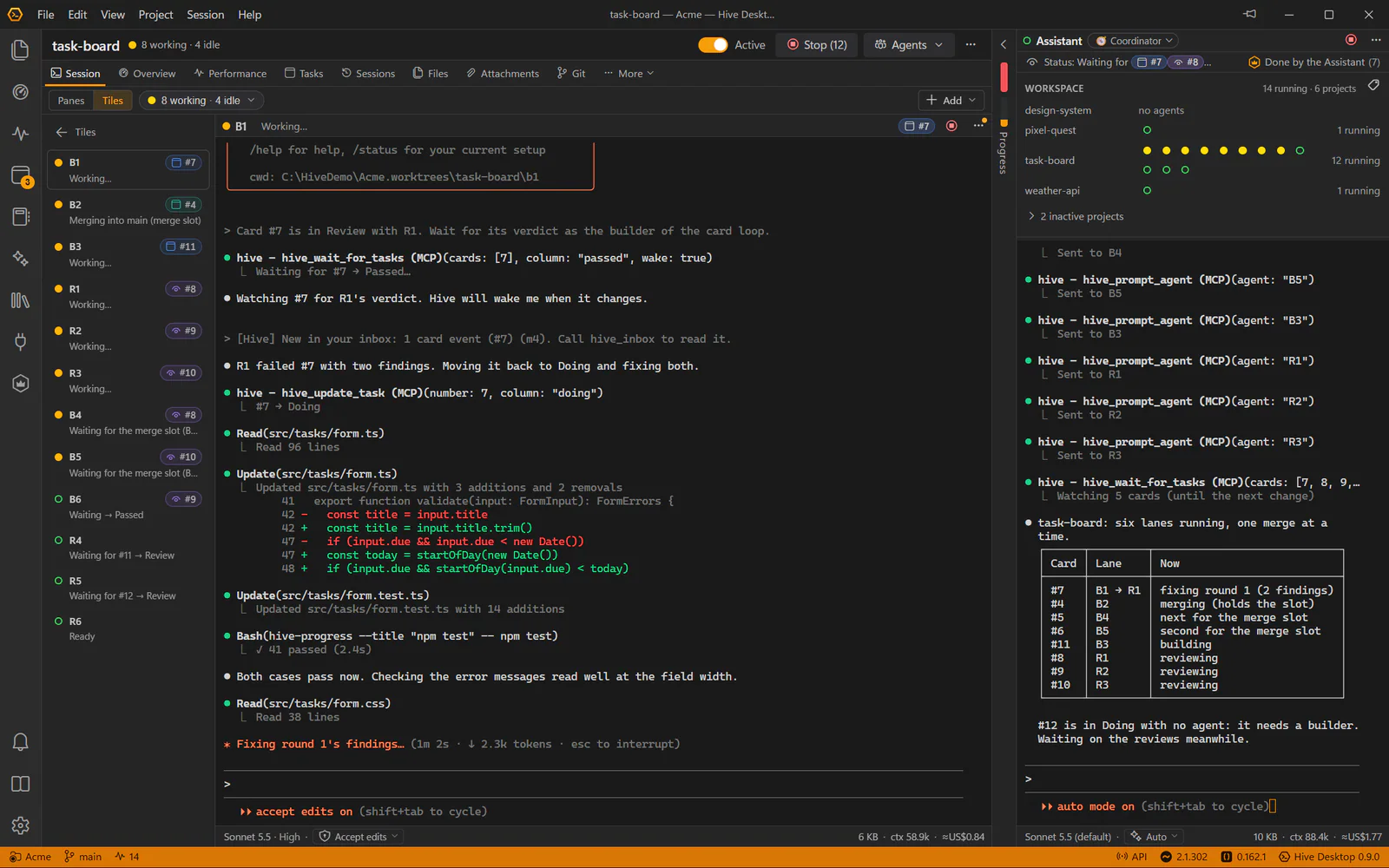The height and width of the screenshot is (868, 1389).
Task: Open the Session menu
Action: 205,15
